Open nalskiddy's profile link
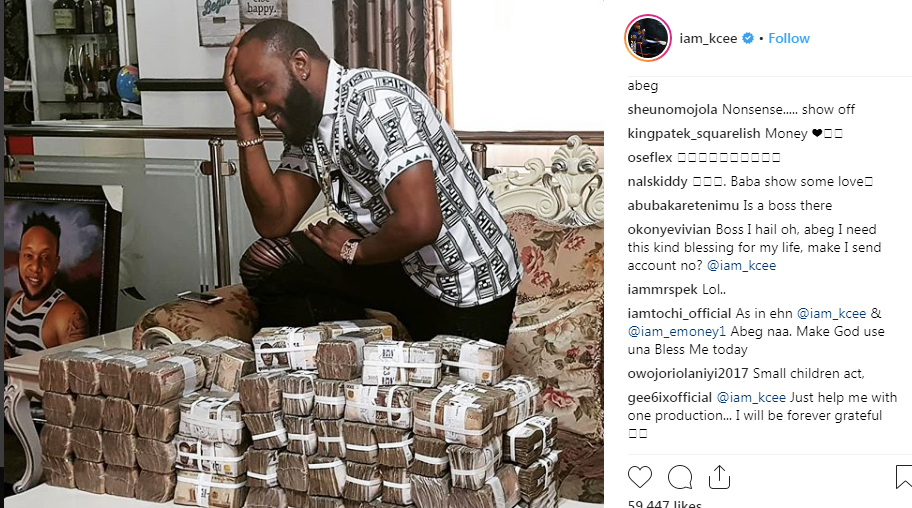This screenshot has height=508, width=912. [657, 182]
